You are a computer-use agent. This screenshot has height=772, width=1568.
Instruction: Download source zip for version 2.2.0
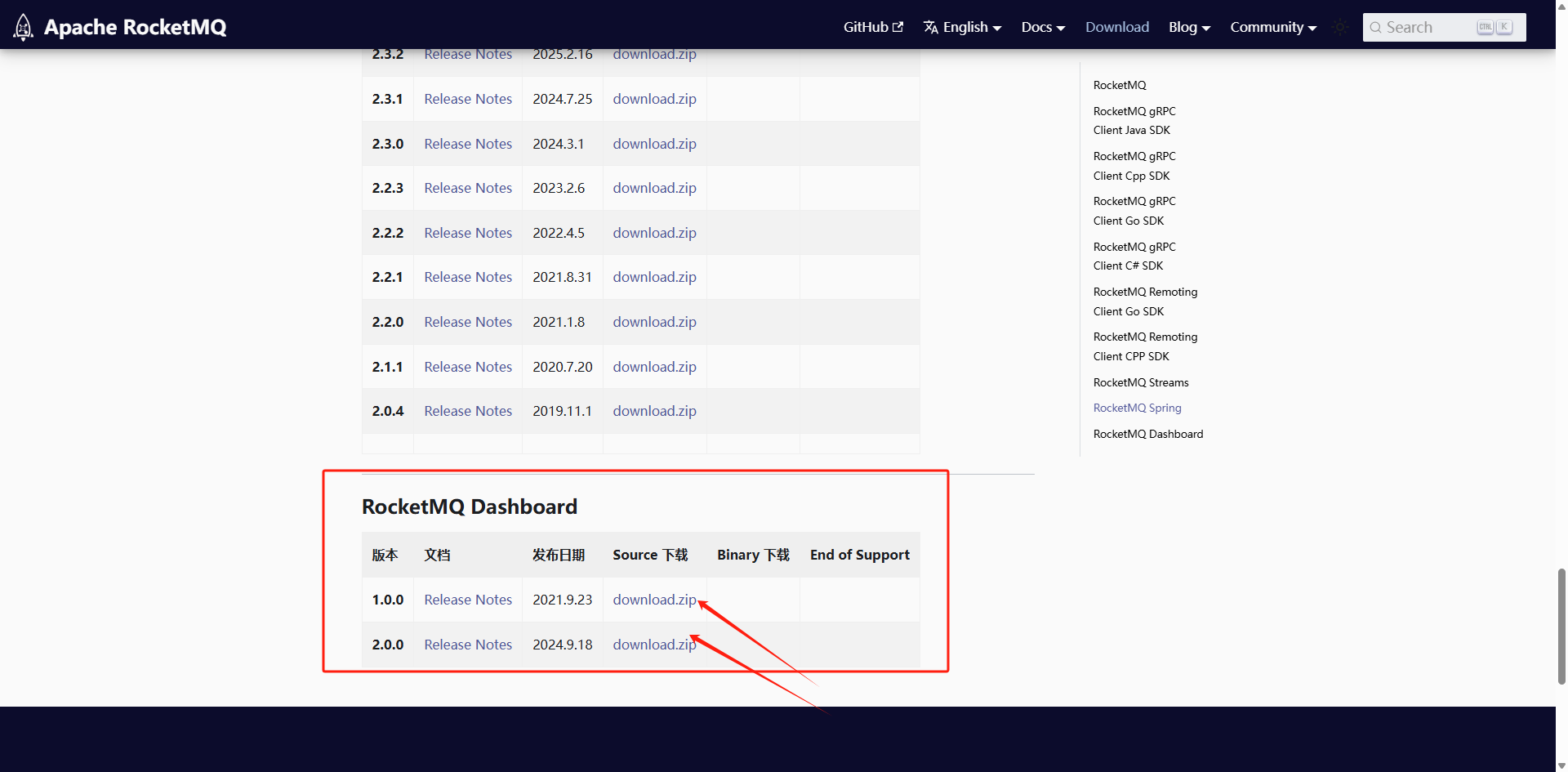[x=654, y=322]
